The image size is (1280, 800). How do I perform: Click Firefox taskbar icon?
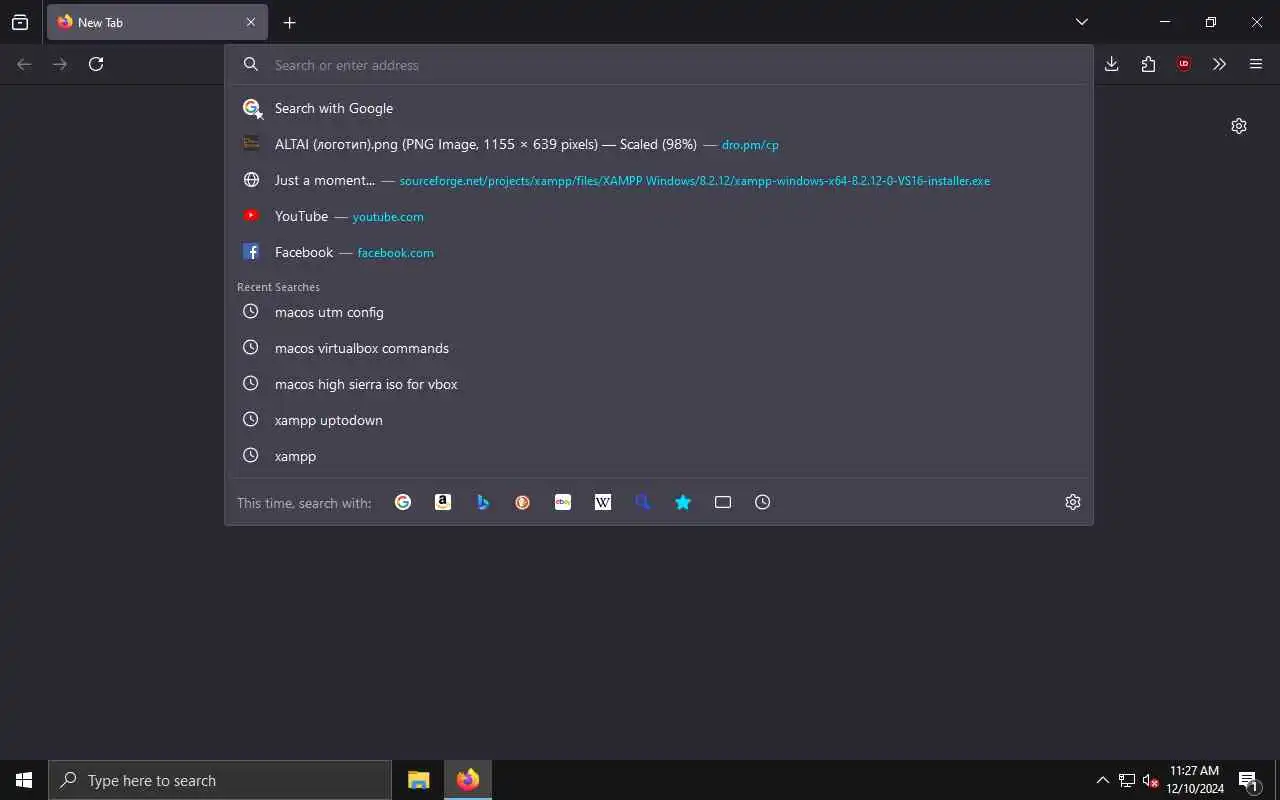point(468,780)
